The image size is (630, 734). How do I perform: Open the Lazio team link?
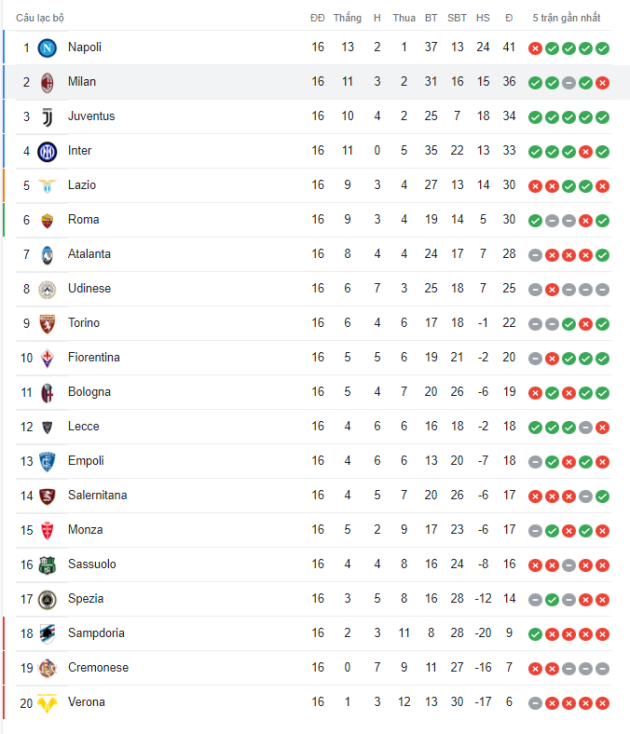pyautogui.click(x=82, y=185)
